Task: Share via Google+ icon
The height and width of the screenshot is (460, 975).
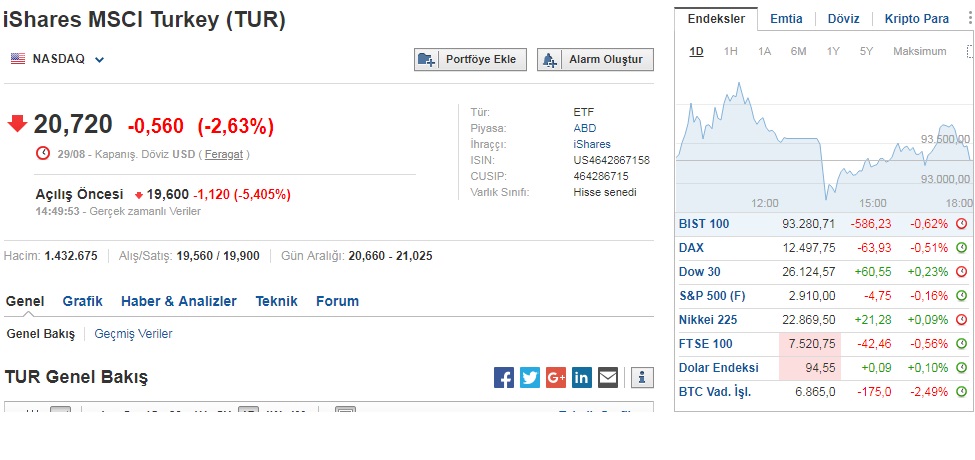Action: 556,377
